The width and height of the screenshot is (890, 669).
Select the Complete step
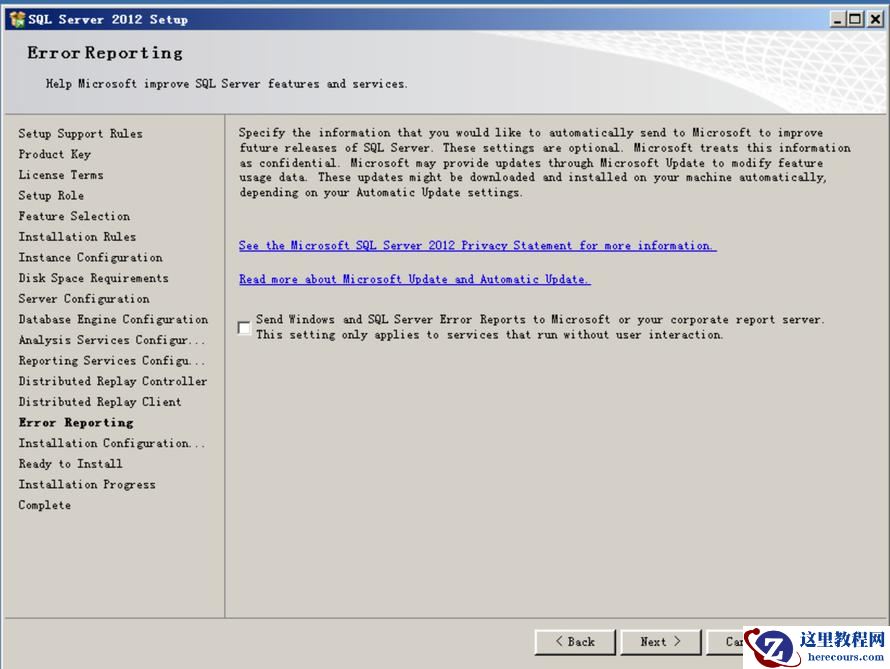click(x=45, y=505)
